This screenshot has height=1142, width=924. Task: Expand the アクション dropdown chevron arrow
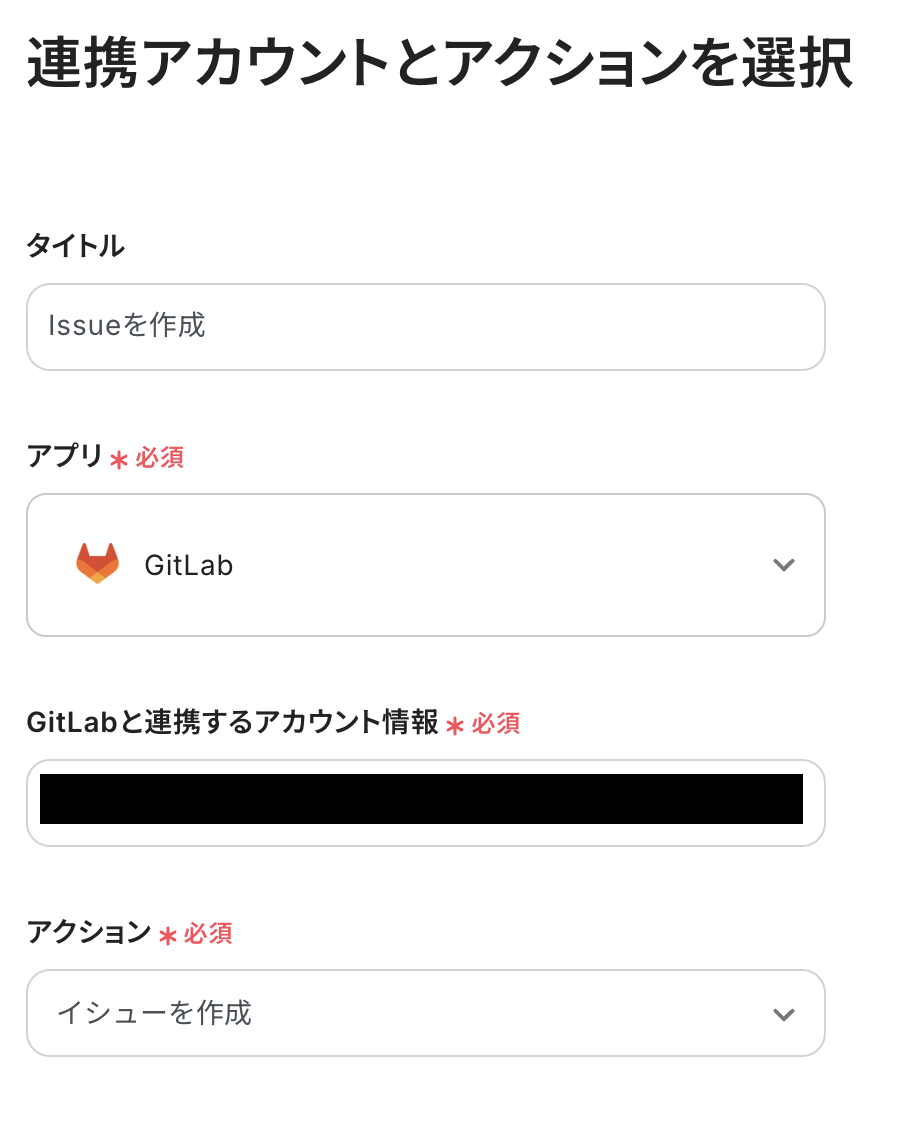pyautogui.click(x=784, y=1014)
